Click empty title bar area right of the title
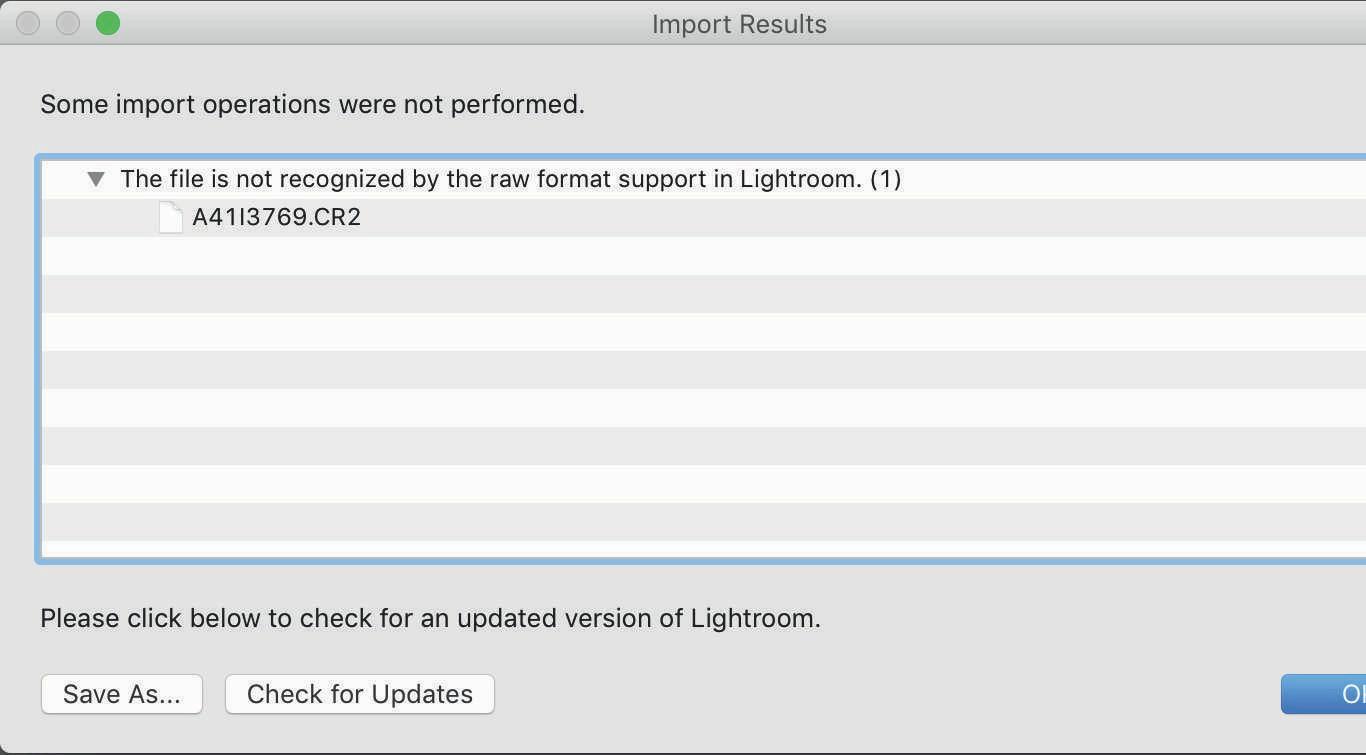Viewport: 1366px width, 755px height. [1100, 24]
